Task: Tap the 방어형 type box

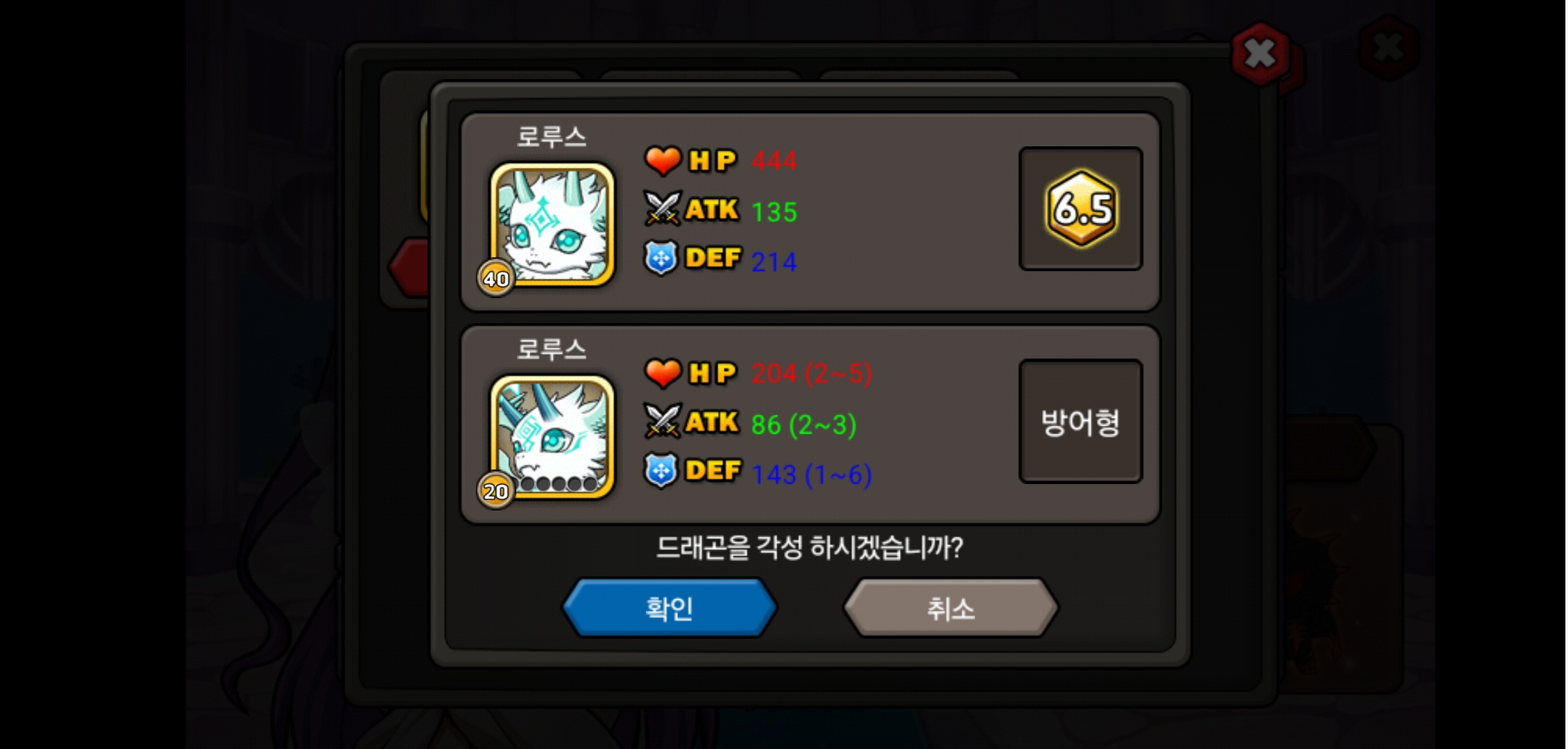Action: click(1081, 421)
